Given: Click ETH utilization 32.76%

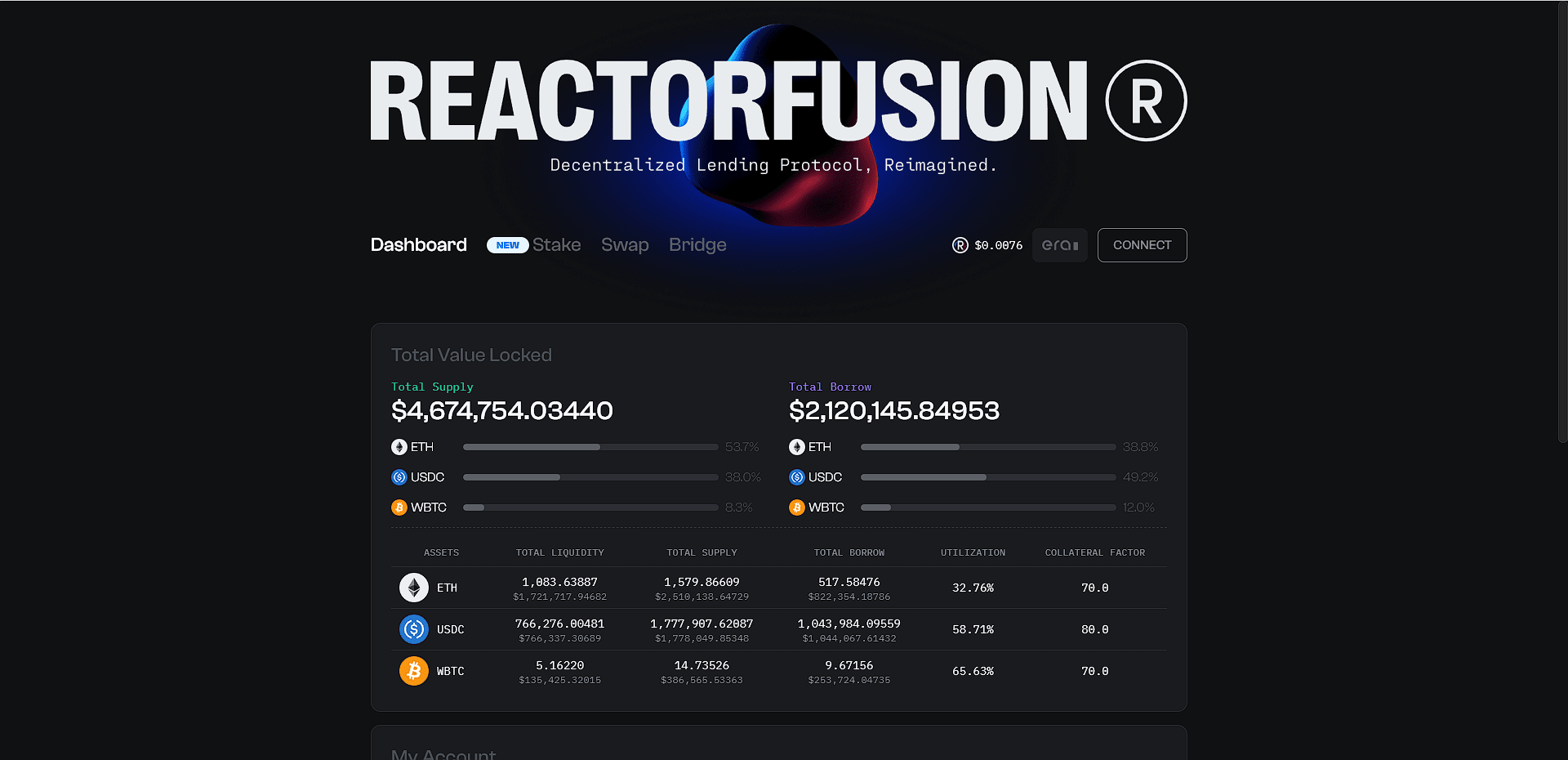Looking at the screenshot, I should coord(973,588).
